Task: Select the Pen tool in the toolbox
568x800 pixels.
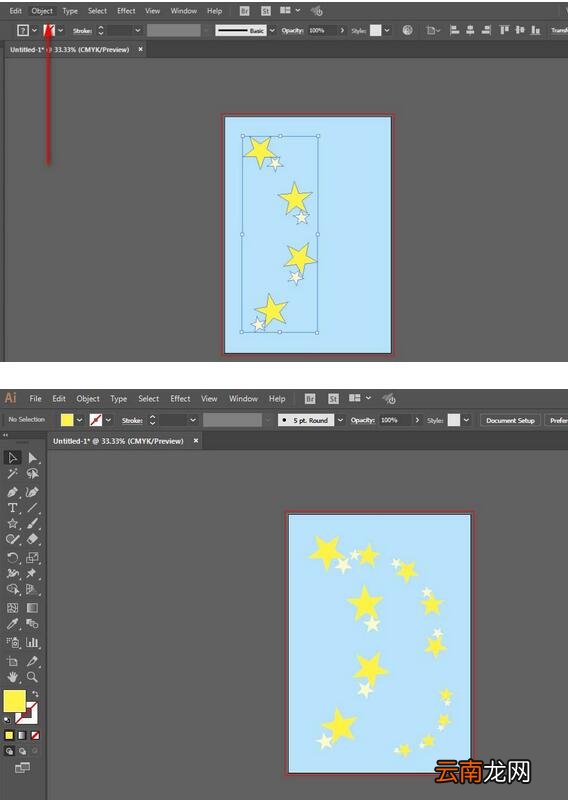Action: coord(13,492)
